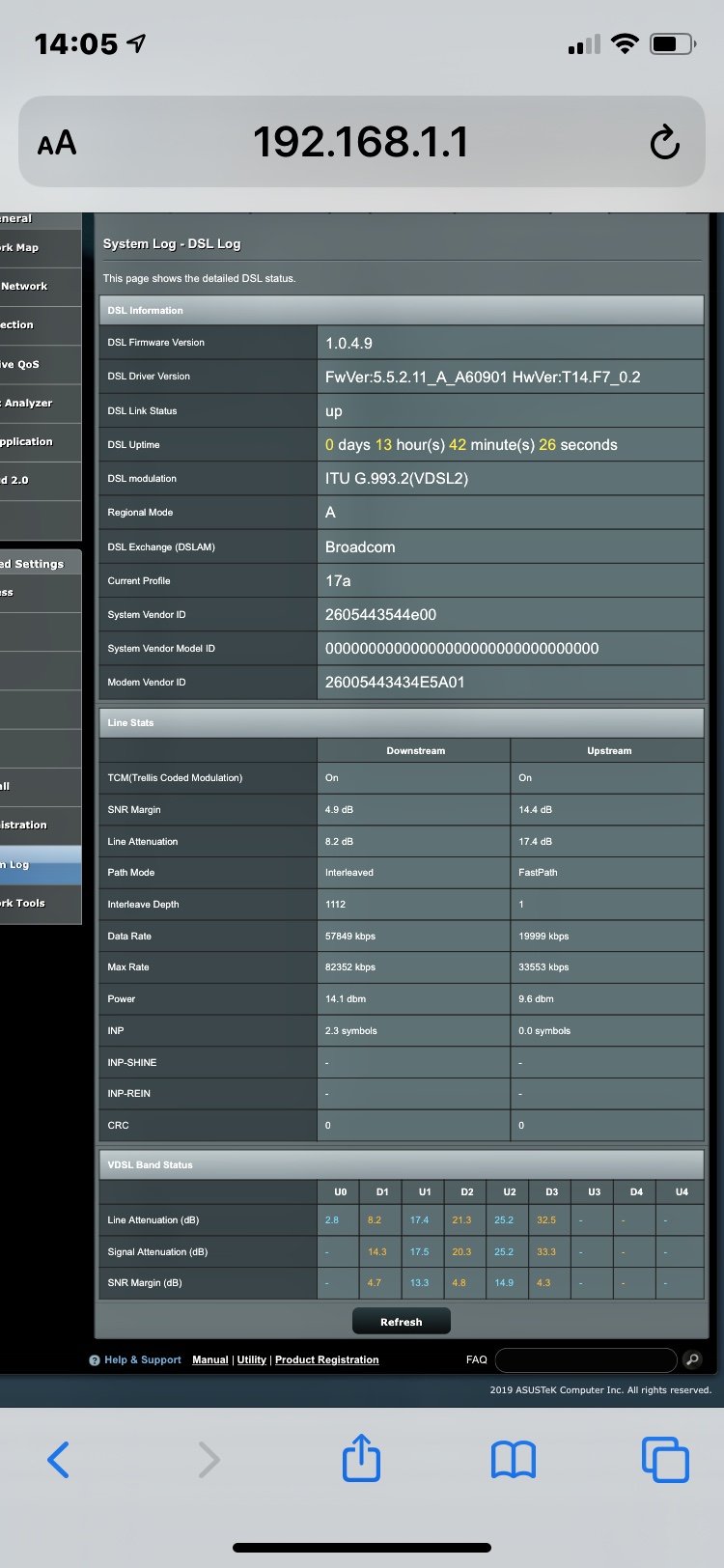Click the Help & Support question icon
The height and width of the screenshot is (1568, 724).
click(x=95, y=1360)
